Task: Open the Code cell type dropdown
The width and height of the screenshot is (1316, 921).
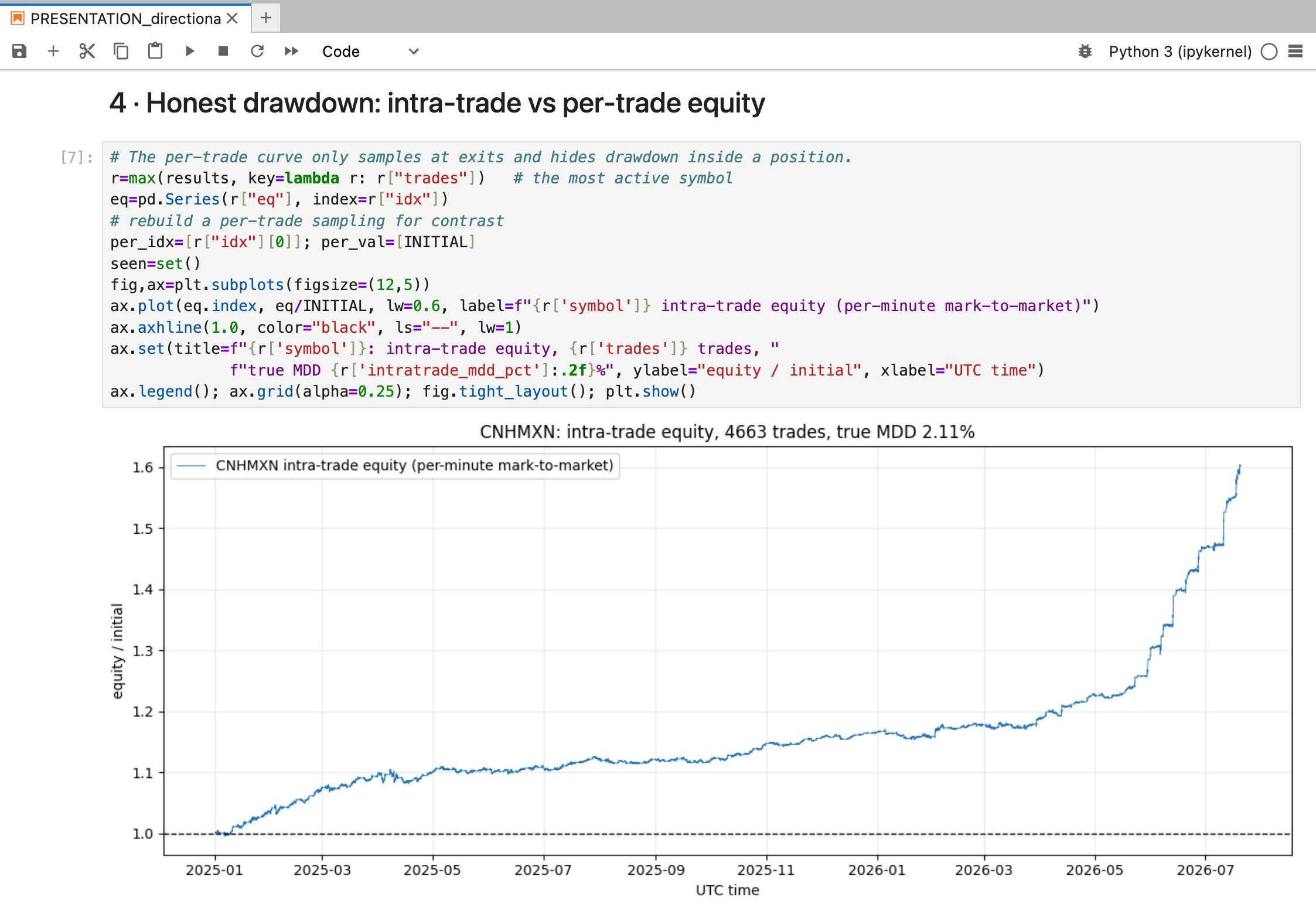Action: click(x=370, y=52)
